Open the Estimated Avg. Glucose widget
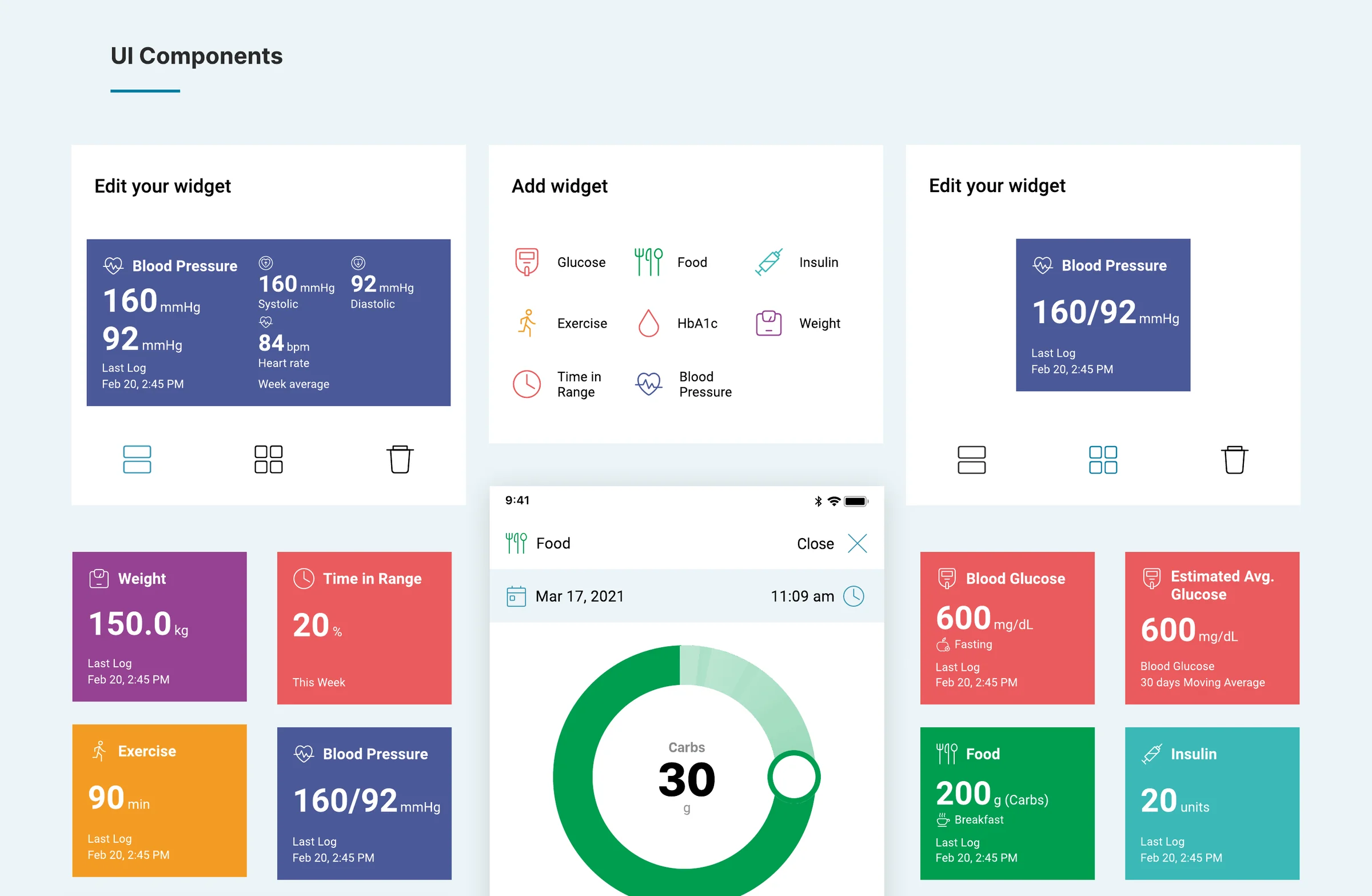This screenshot has width=1372, height=896. (x=1213, y=628)
